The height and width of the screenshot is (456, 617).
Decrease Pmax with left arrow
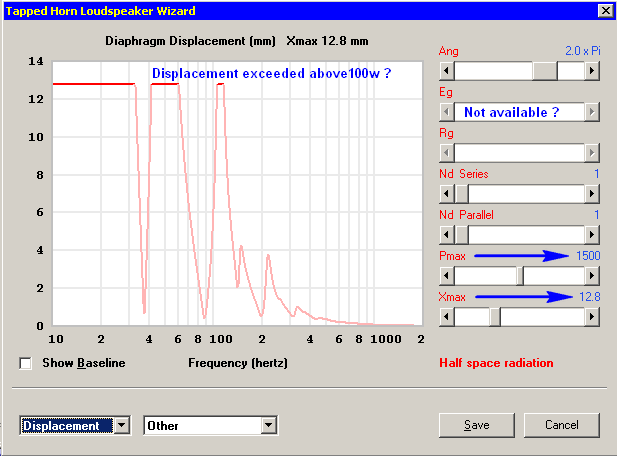coord(447,276)
